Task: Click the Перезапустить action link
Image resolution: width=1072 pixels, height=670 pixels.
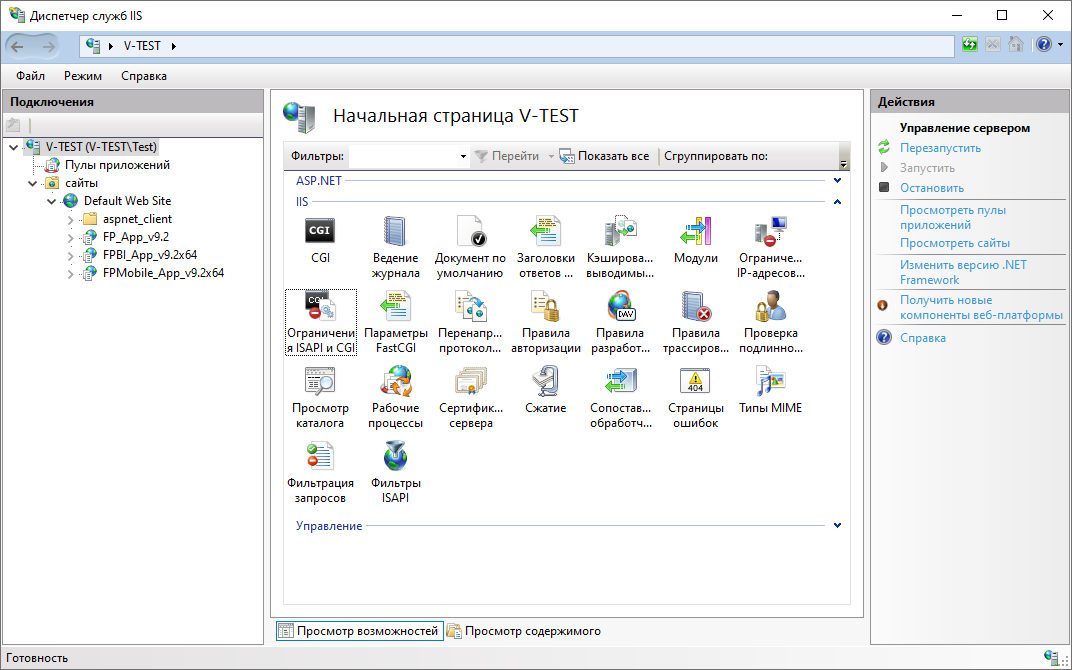Action: pos(940,148)
